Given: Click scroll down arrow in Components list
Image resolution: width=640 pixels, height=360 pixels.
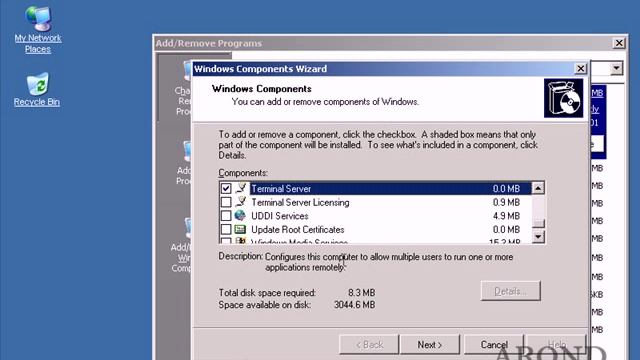Looking at the screenshot, I should click(x=538, y=236).
